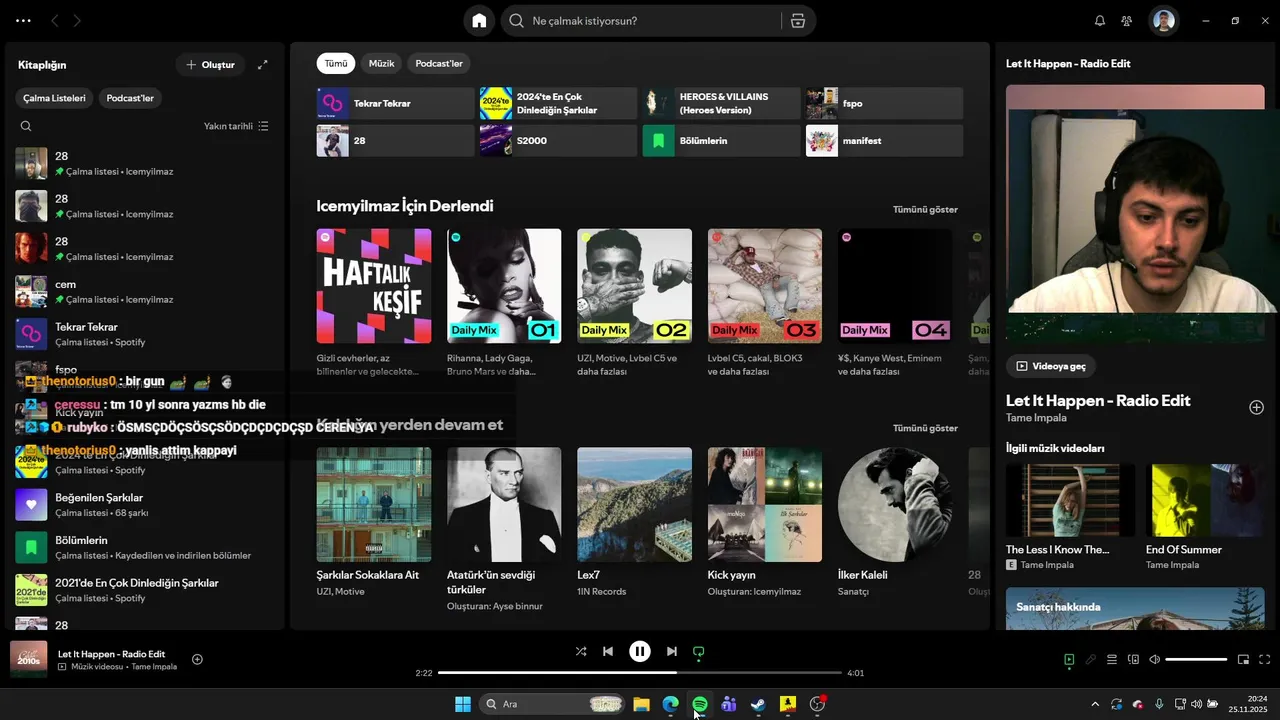Open the lyrics microphone icon
Image resolution: width=1280 pixels, height=720 pixels.
[1091, 659]
